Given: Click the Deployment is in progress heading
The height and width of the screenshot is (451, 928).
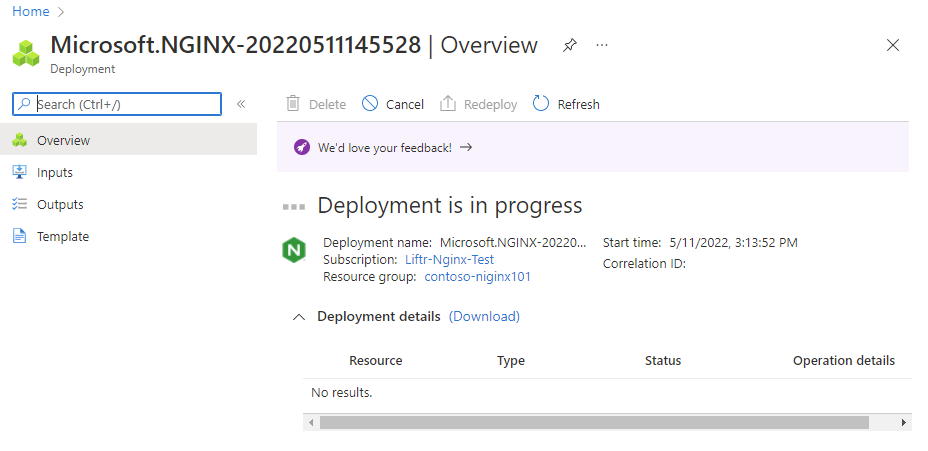Looking at the screenshot, I should pyautogui.click(x=450, y=205).
